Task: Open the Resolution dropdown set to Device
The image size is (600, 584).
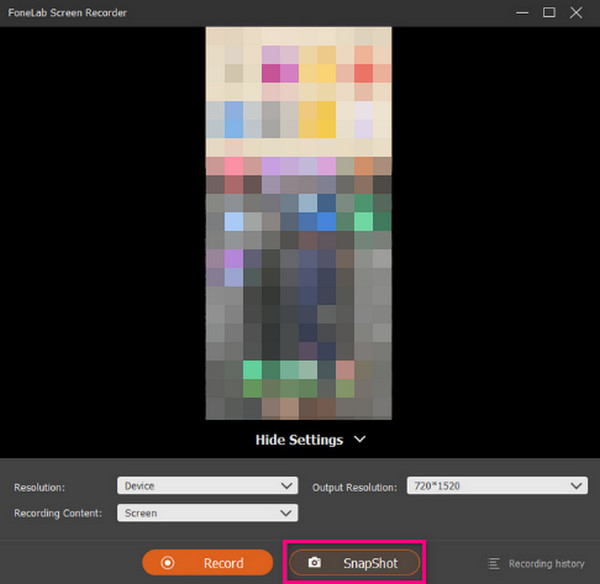Action: tap(207, 486)
